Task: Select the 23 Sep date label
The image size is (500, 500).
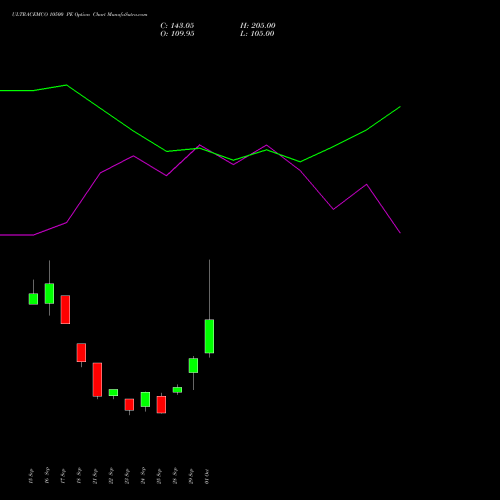Action: (127, 476)
